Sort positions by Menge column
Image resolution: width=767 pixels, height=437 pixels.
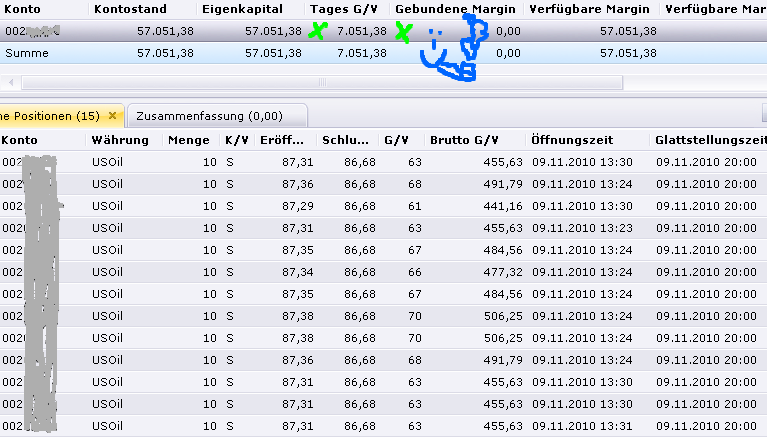188,140
